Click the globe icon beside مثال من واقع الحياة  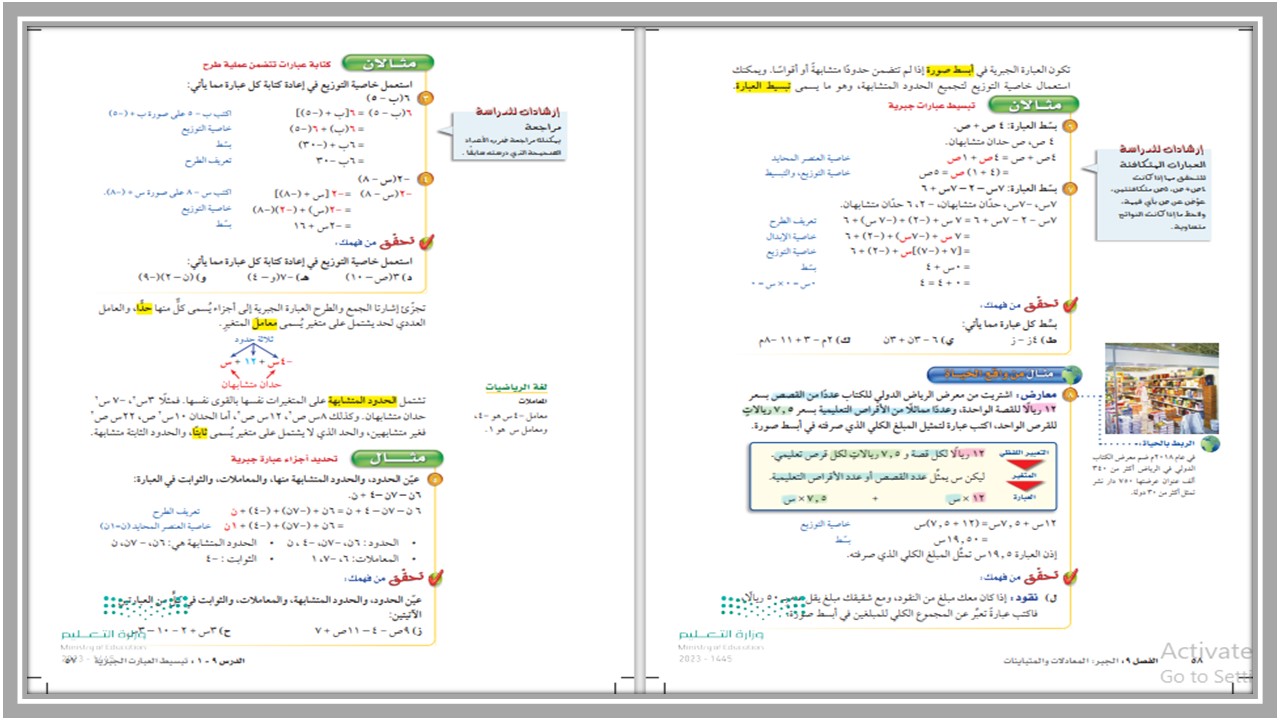(1072, 374)
